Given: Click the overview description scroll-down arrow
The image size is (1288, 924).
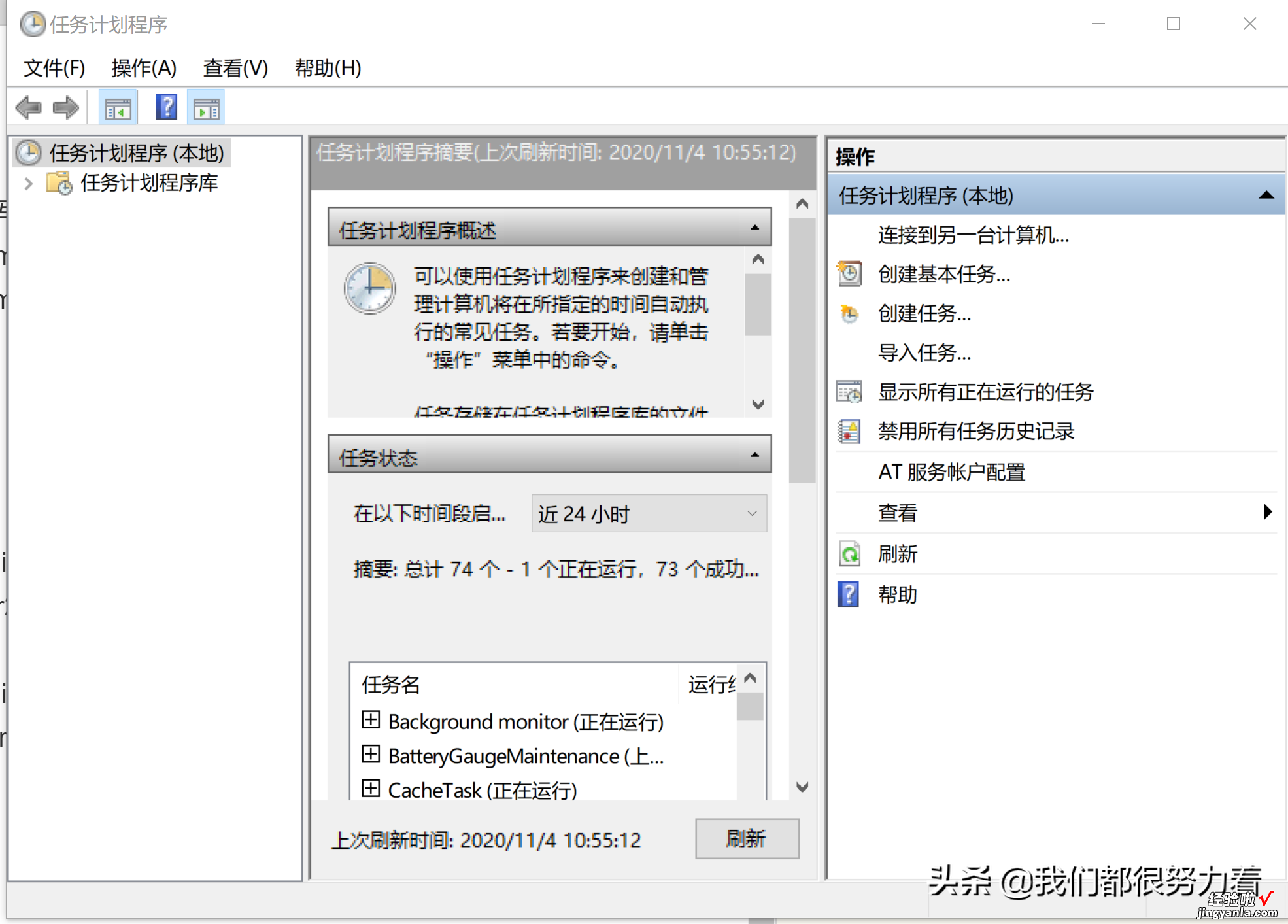Looking at the screenshot, I should coord(758,404).
